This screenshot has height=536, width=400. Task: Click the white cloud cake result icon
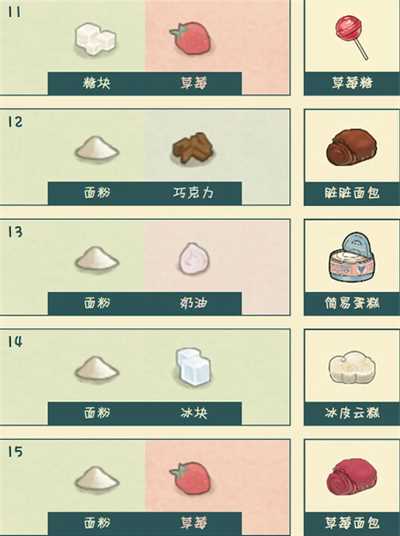(x=352, y=368)
